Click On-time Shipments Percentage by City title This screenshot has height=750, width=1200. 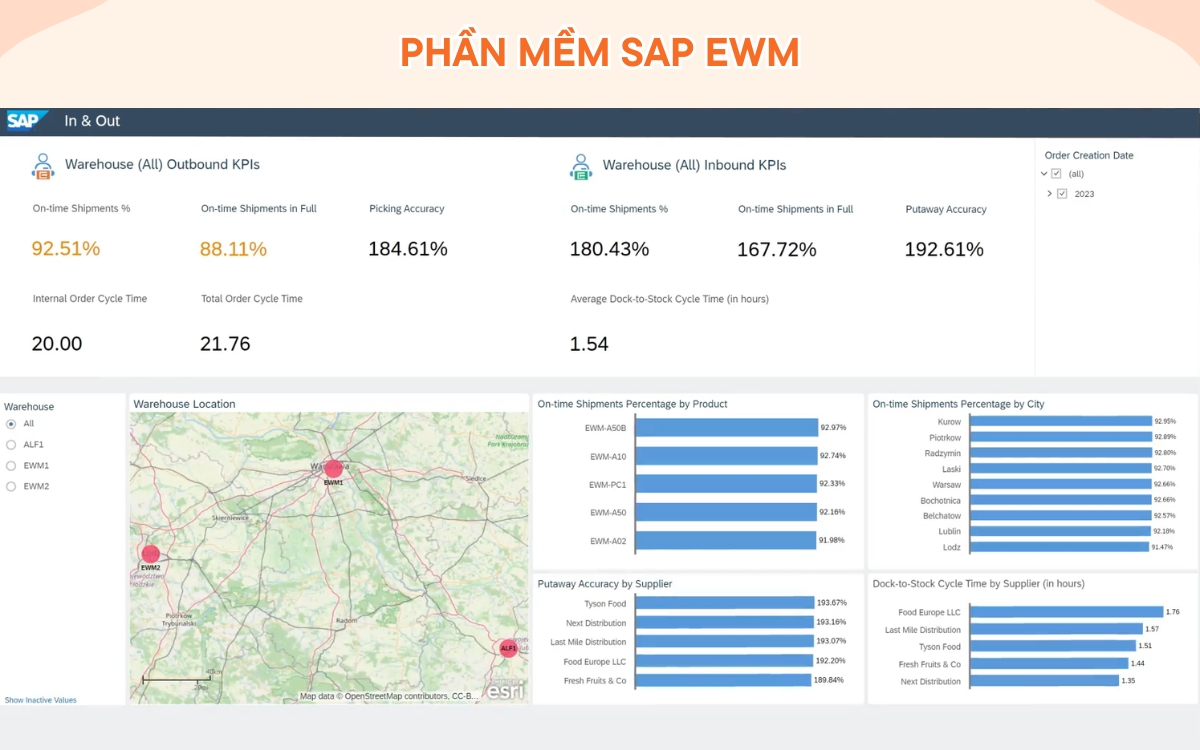(x=958, y=404)
